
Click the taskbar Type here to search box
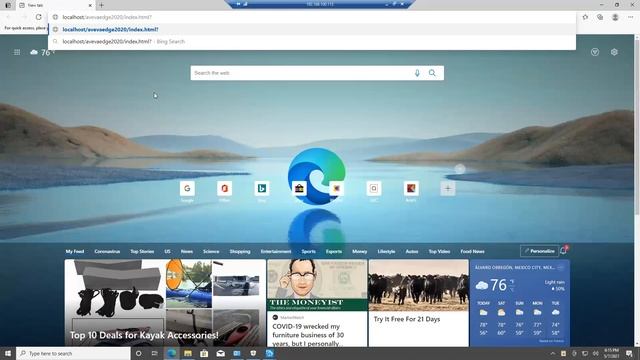73,353
